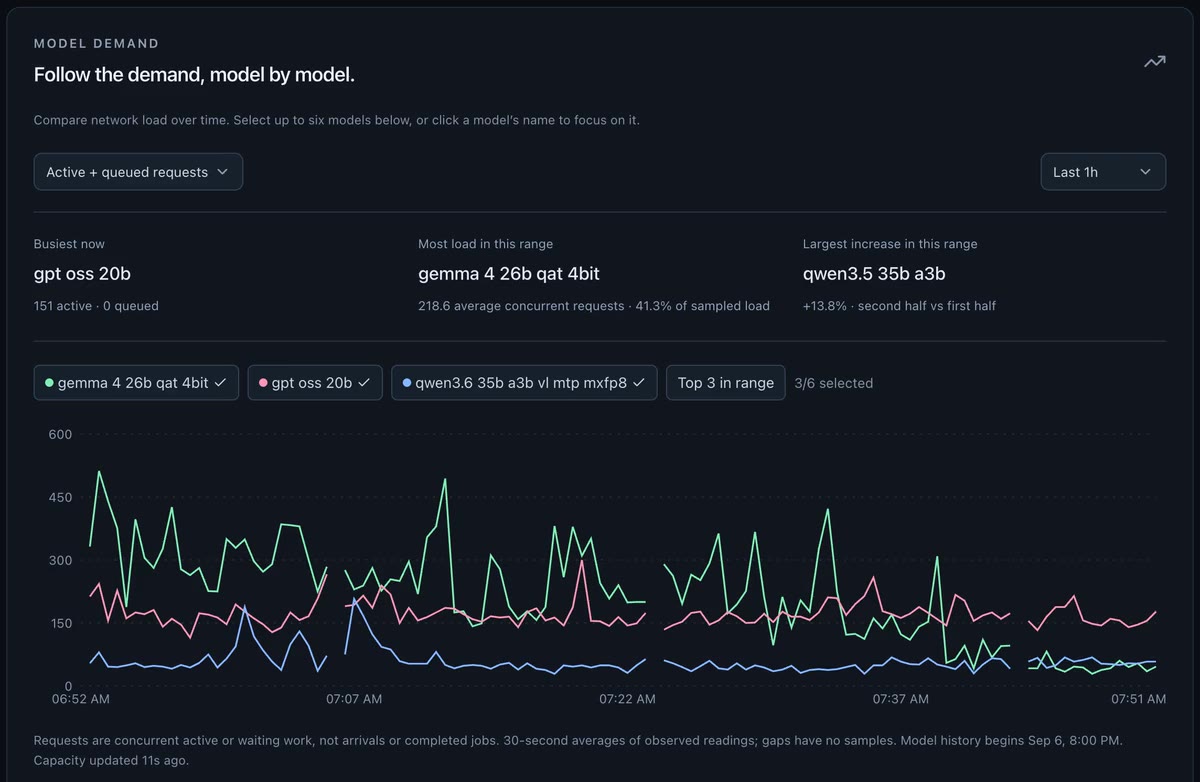Click the Capacity updated 11s ago text
The height and width of the screenshot is (782, 1200).
tap(111, 760)
